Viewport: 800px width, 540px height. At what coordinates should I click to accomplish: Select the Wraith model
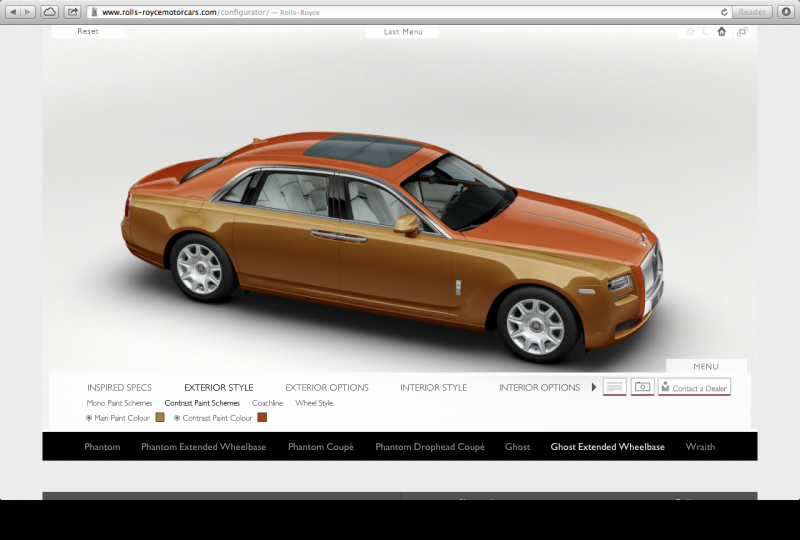[700, 447]
